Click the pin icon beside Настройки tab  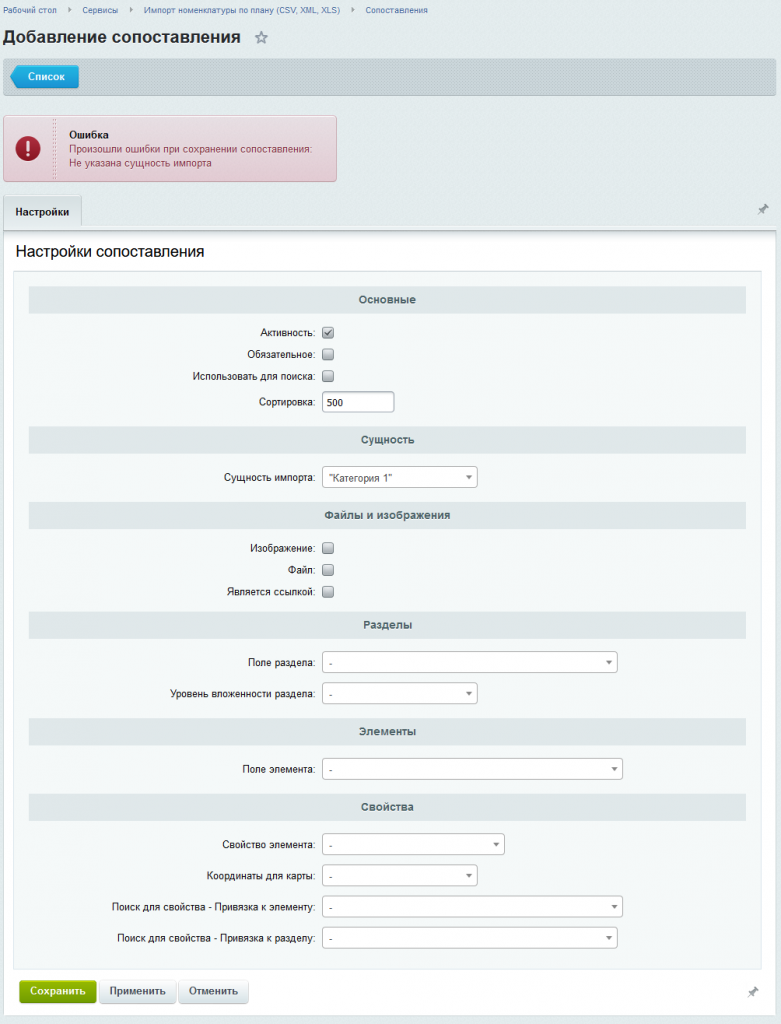(x=763, y=210)
